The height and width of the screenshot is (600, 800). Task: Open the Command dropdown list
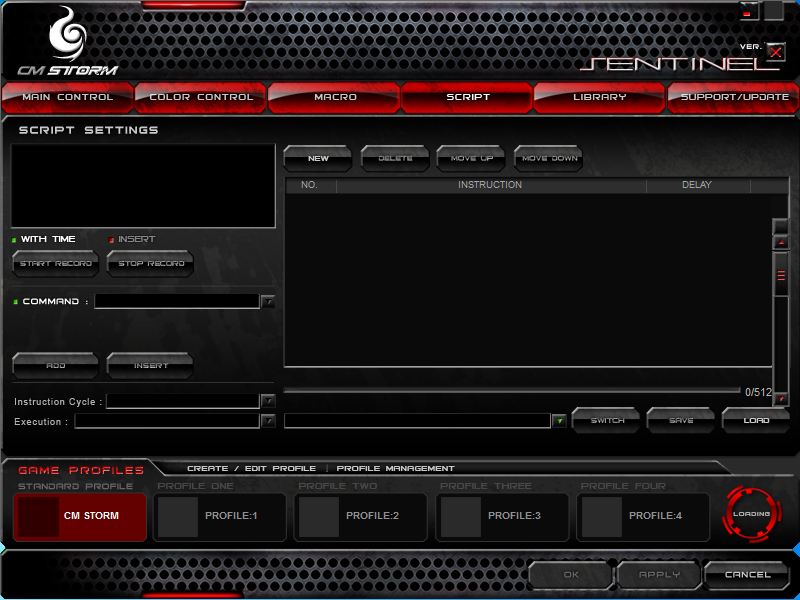click(267, 301)
